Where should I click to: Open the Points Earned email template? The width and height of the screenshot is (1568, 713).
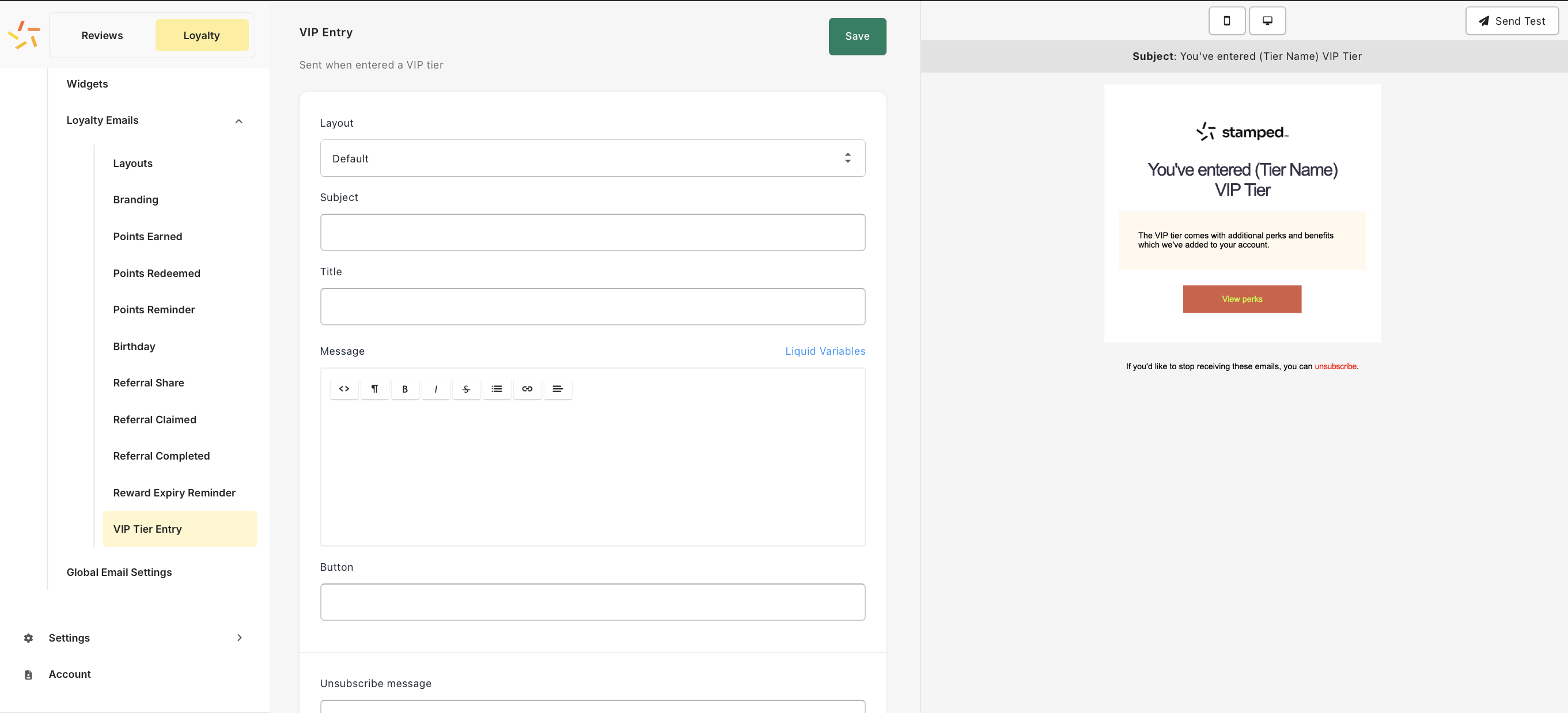(x=148, y=237)
